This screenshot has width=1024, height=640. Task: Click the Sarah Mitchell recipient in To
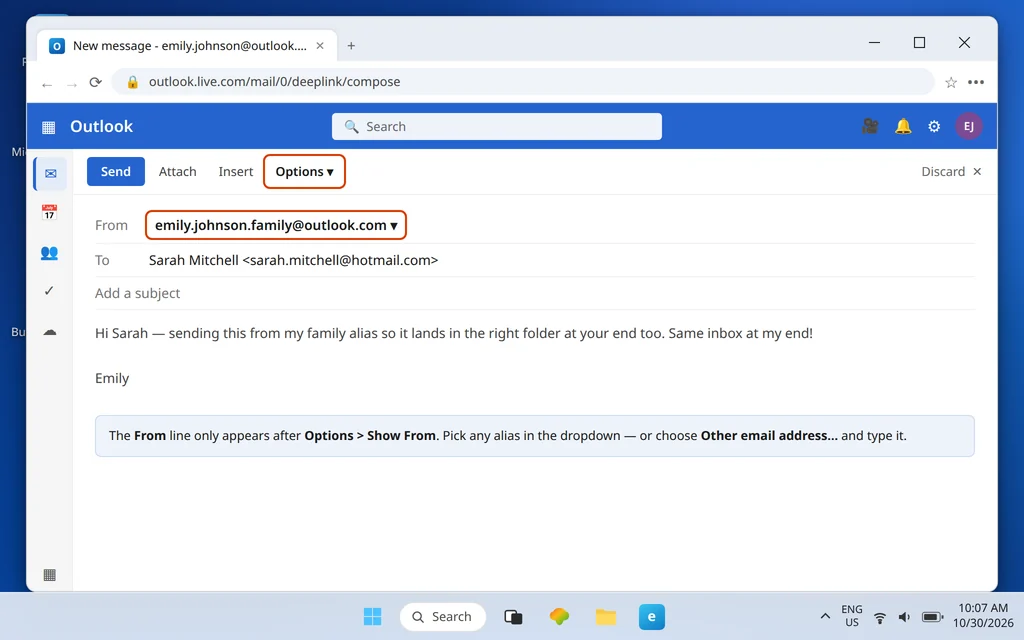[x=293, y=261]
